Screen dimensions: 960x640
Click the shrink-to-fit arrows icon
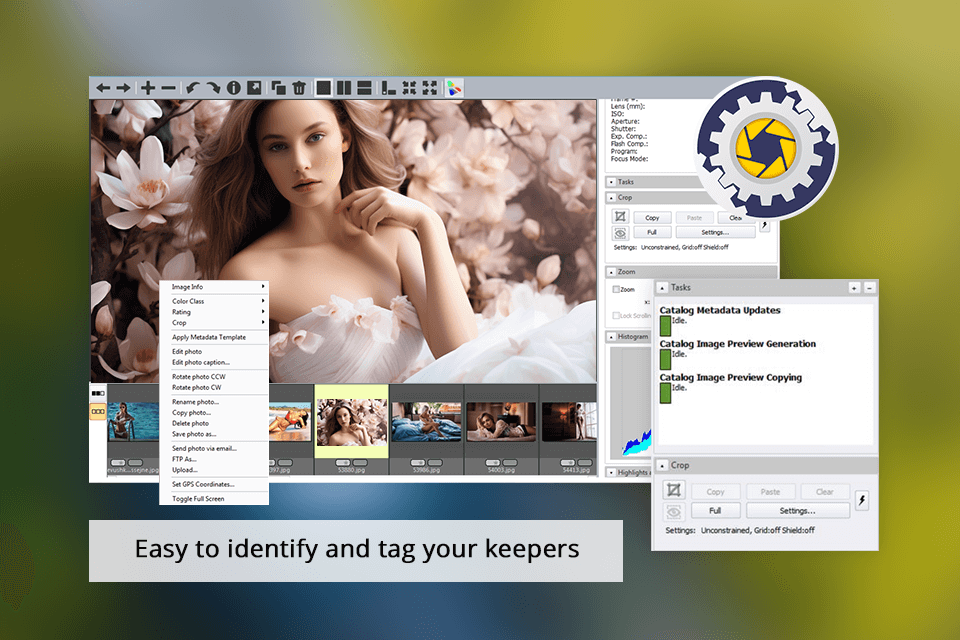[x=409, y=88]
